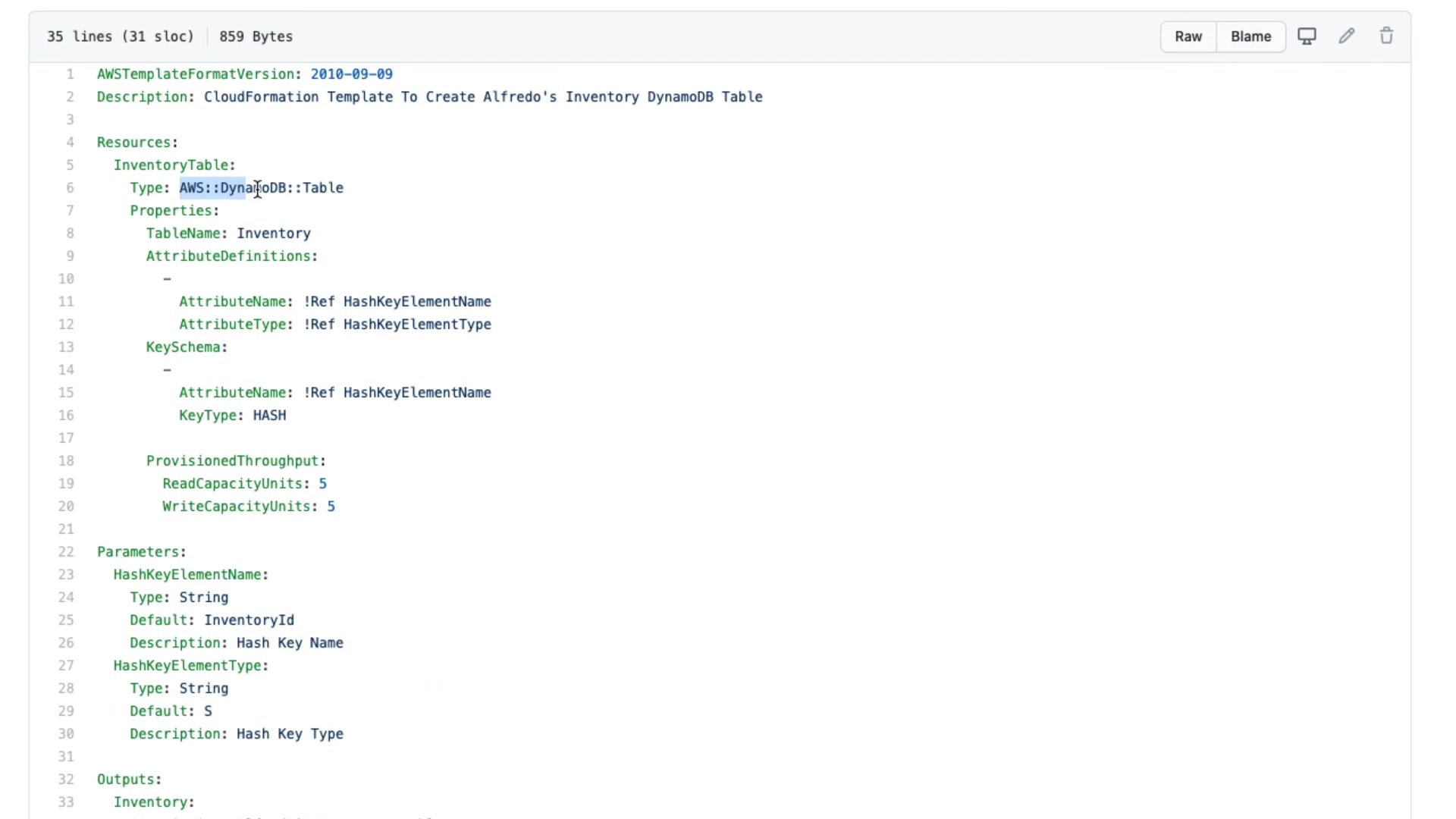Screen dimensions: 1456x819
Task: Open the Blame view
Action: 1250,36
